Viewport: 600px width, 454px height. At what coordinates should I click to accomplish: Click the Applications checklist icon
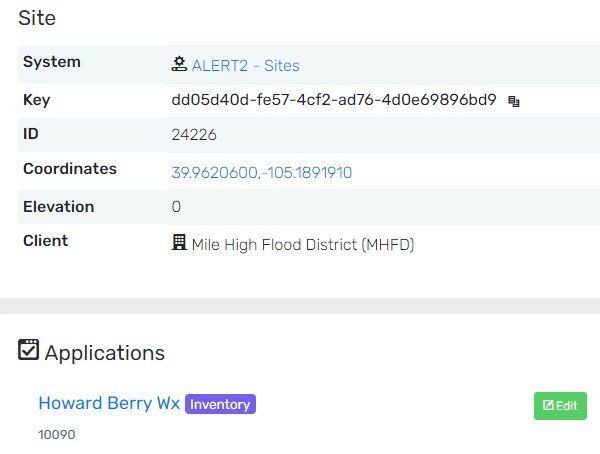29,351
